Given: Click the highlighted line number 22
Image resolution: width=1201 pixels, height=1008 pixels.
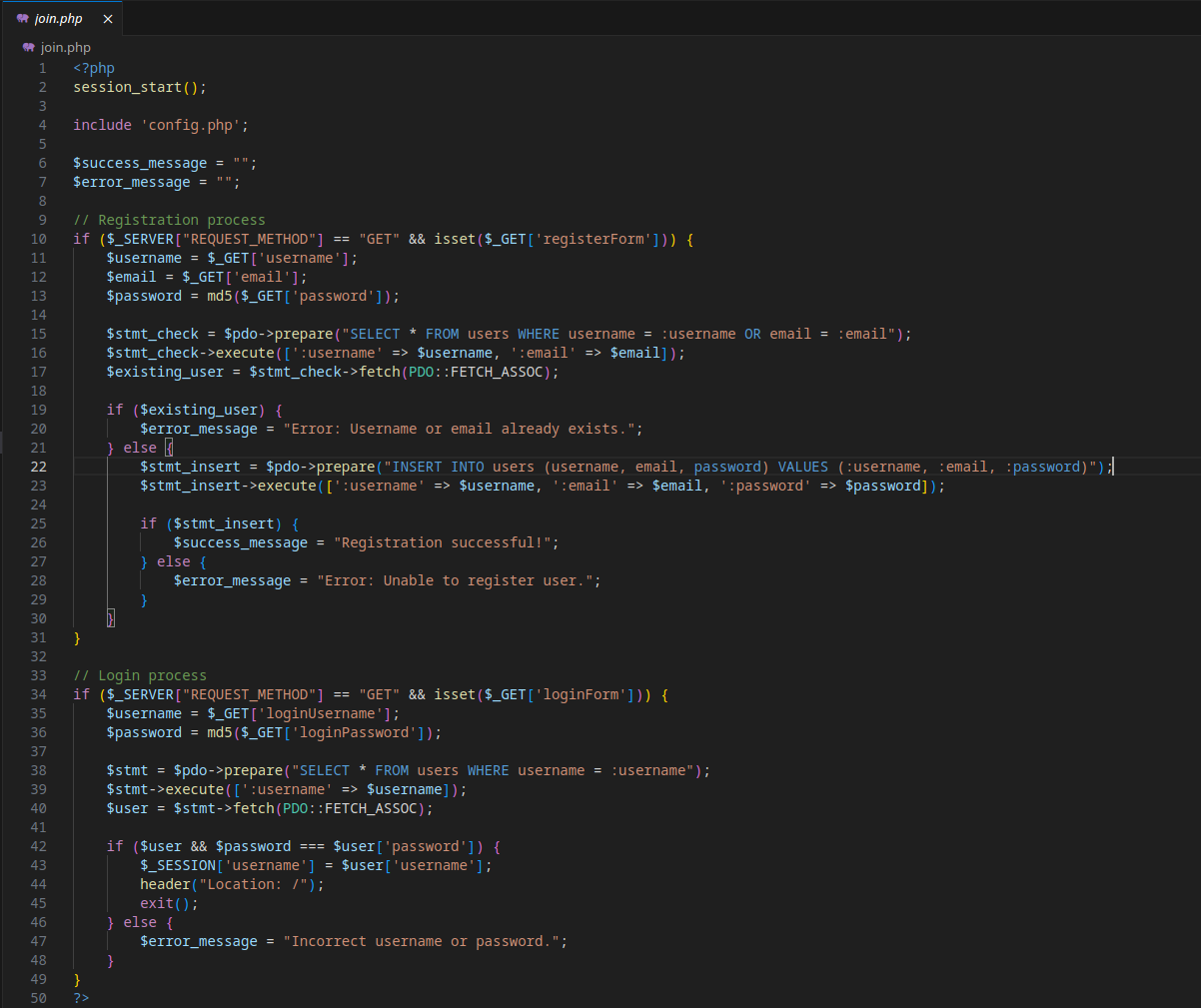Looking at the screenshot, I should coord(38,467).
